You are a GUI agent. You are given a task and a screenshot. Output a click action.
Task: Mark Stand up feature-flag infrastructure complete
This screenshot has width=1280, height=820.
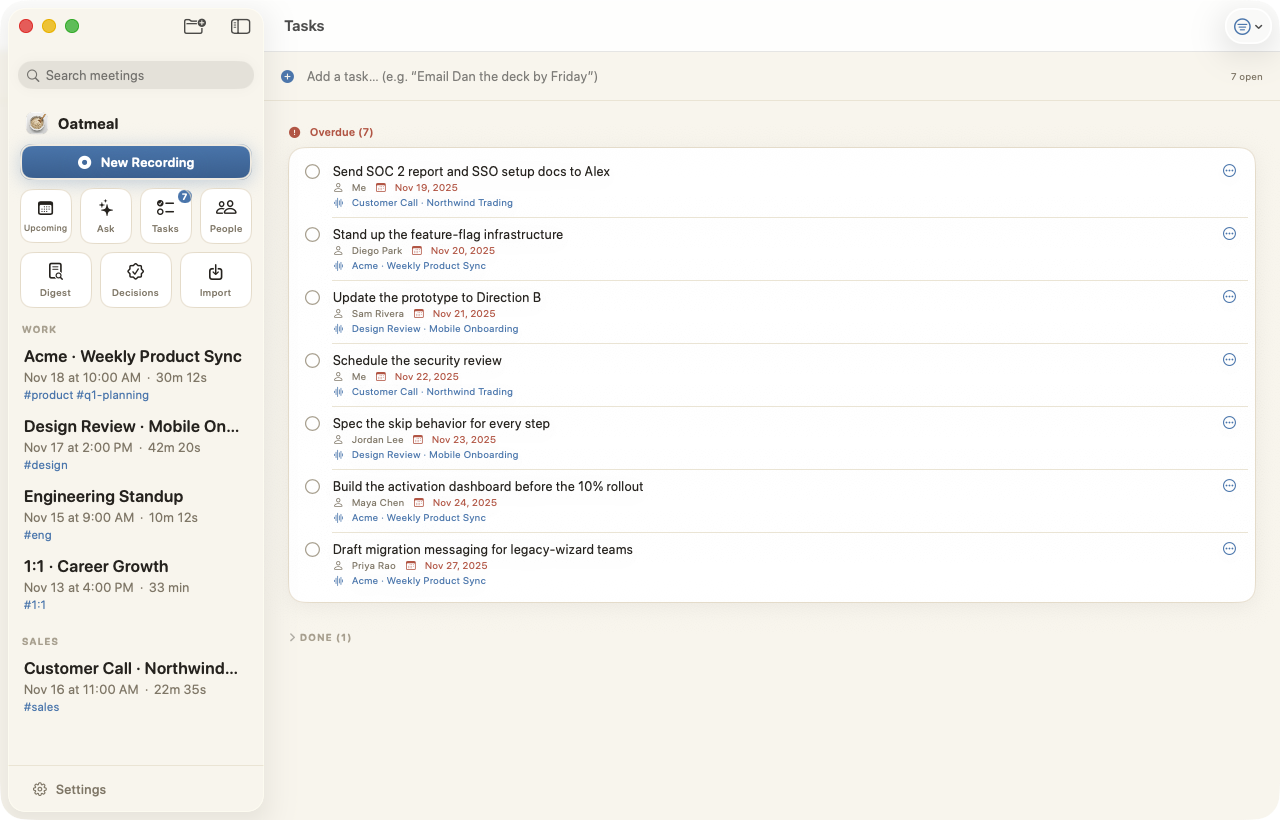click(313, 235)
